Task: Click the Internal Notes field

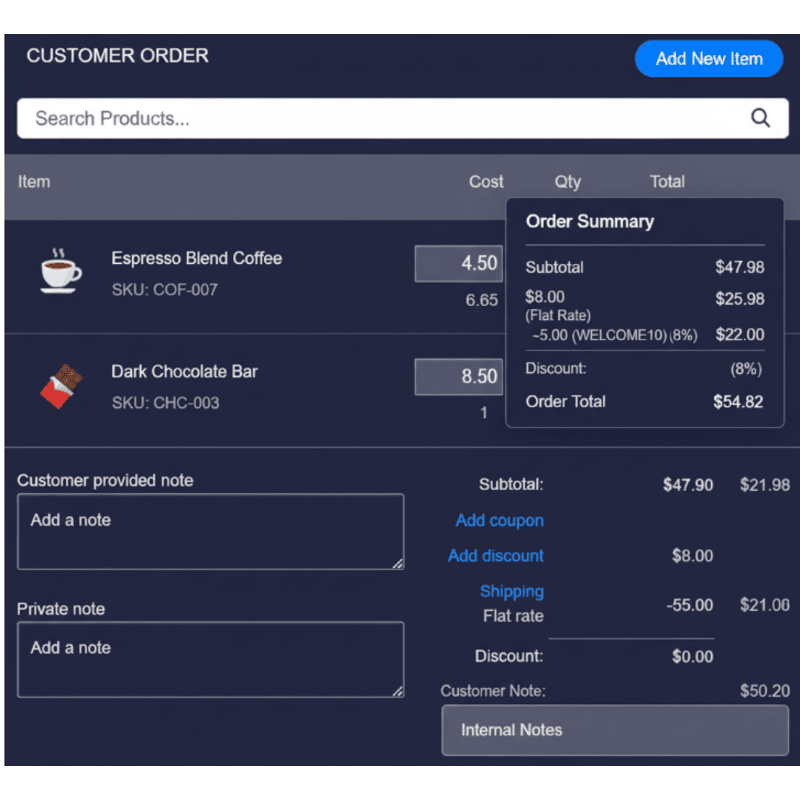Action: click(x=615, y=730)
